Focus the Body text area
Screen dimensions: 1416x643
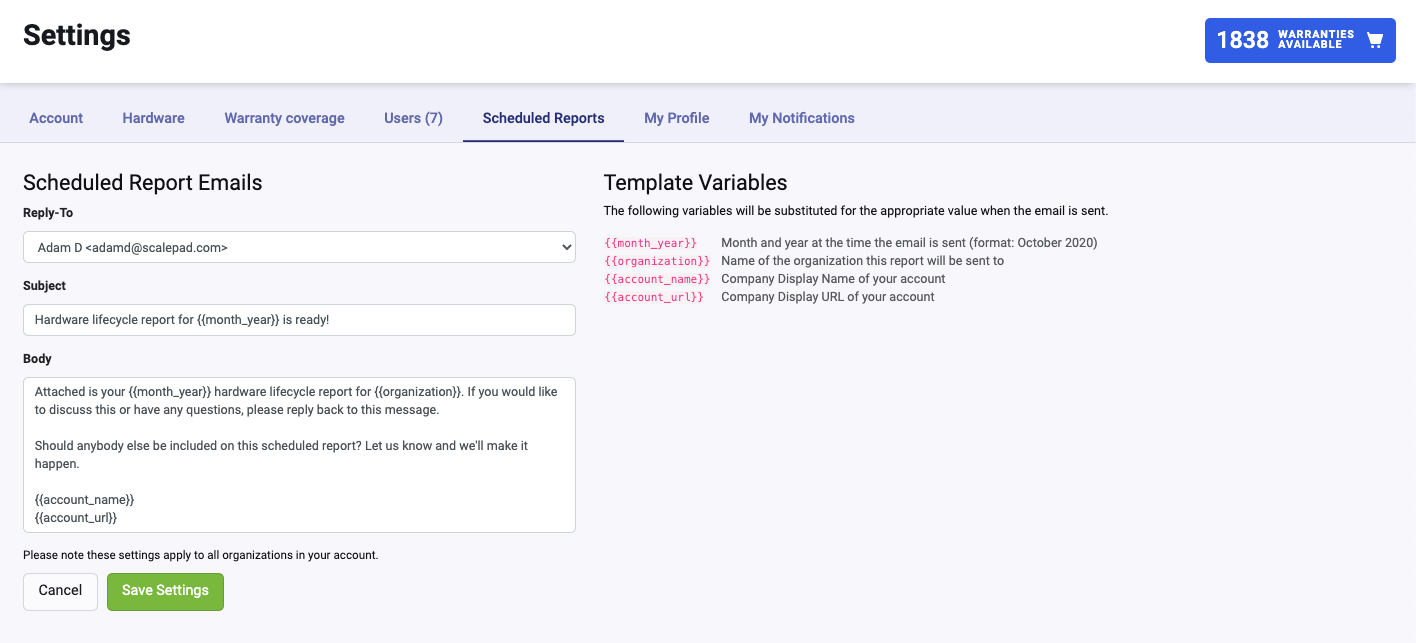[299, 455]
